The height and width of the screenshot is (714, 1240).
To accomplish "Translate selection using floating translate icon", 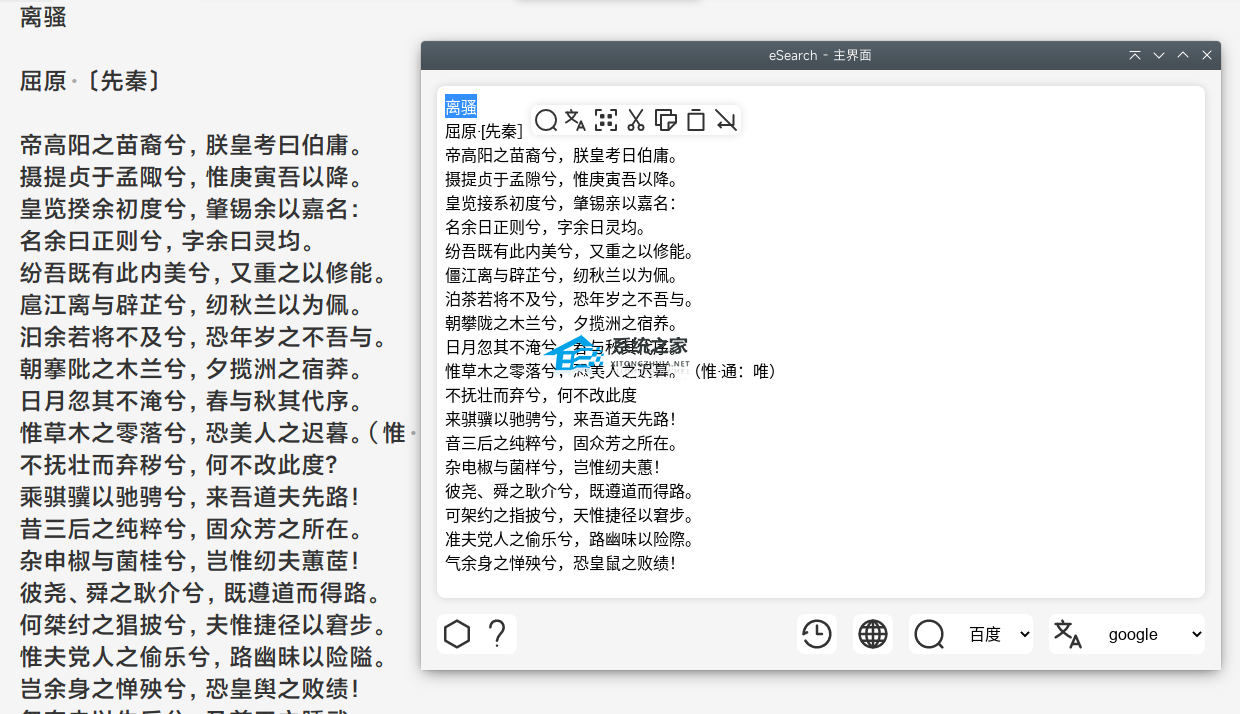I will tap(575, 121).
